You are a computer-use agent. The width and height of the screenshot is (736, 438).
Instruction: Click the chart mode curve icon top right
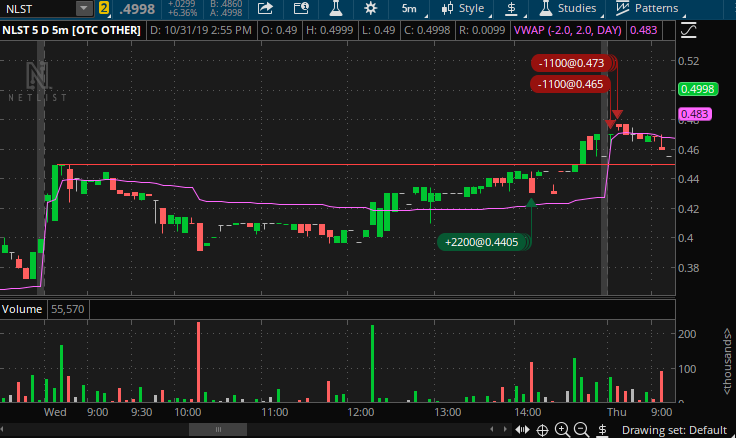688,31
